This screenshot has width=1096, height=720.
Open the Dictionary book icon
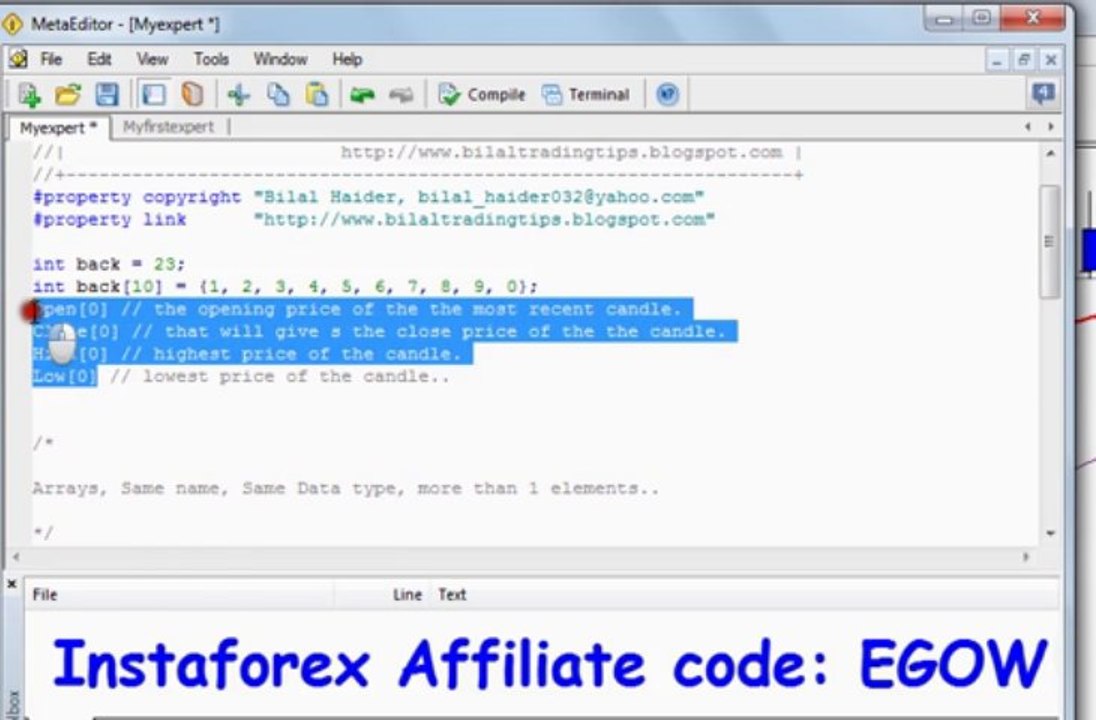point(192,94)
